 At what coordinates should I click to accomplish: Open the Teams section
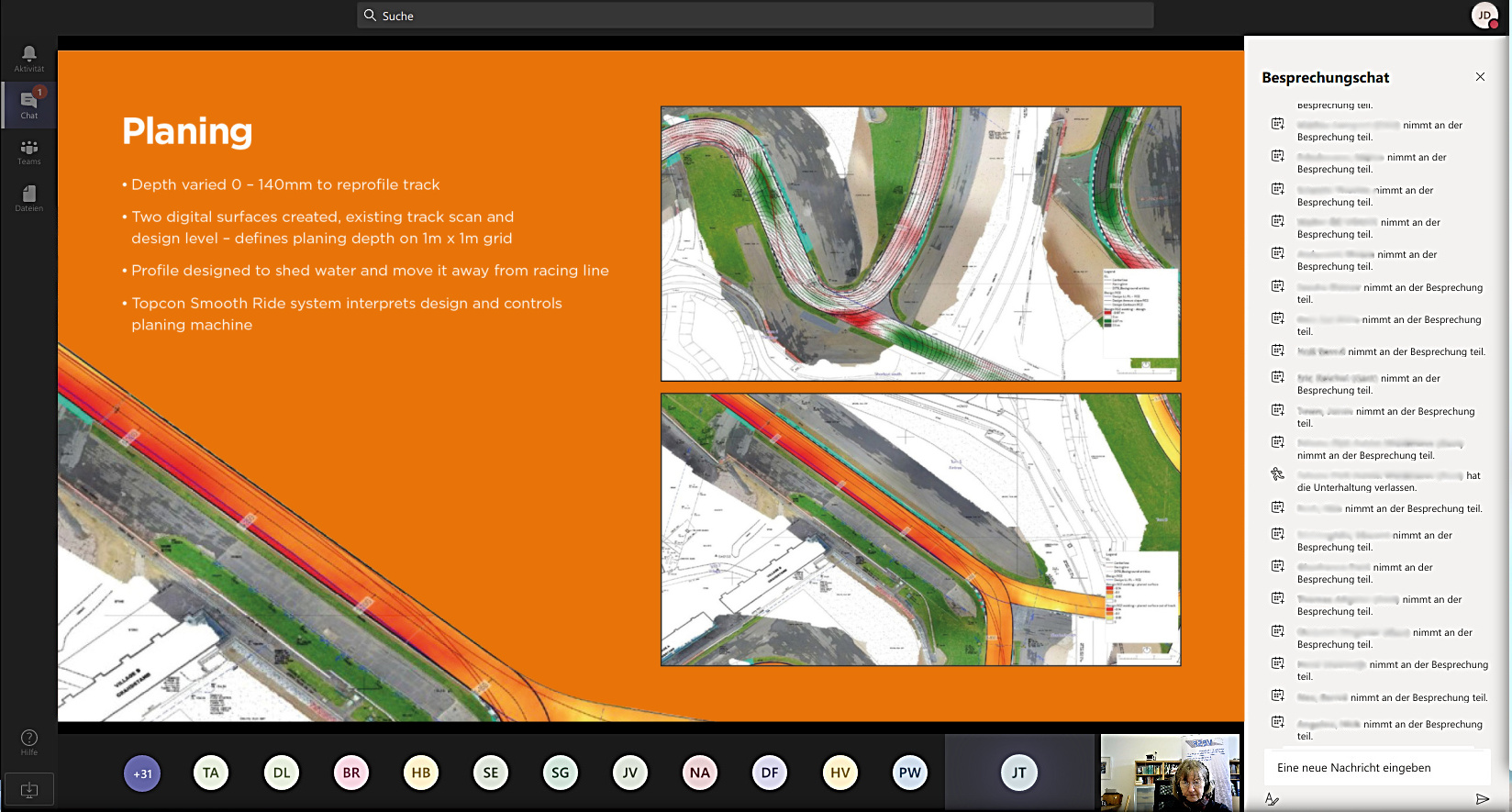28,151
